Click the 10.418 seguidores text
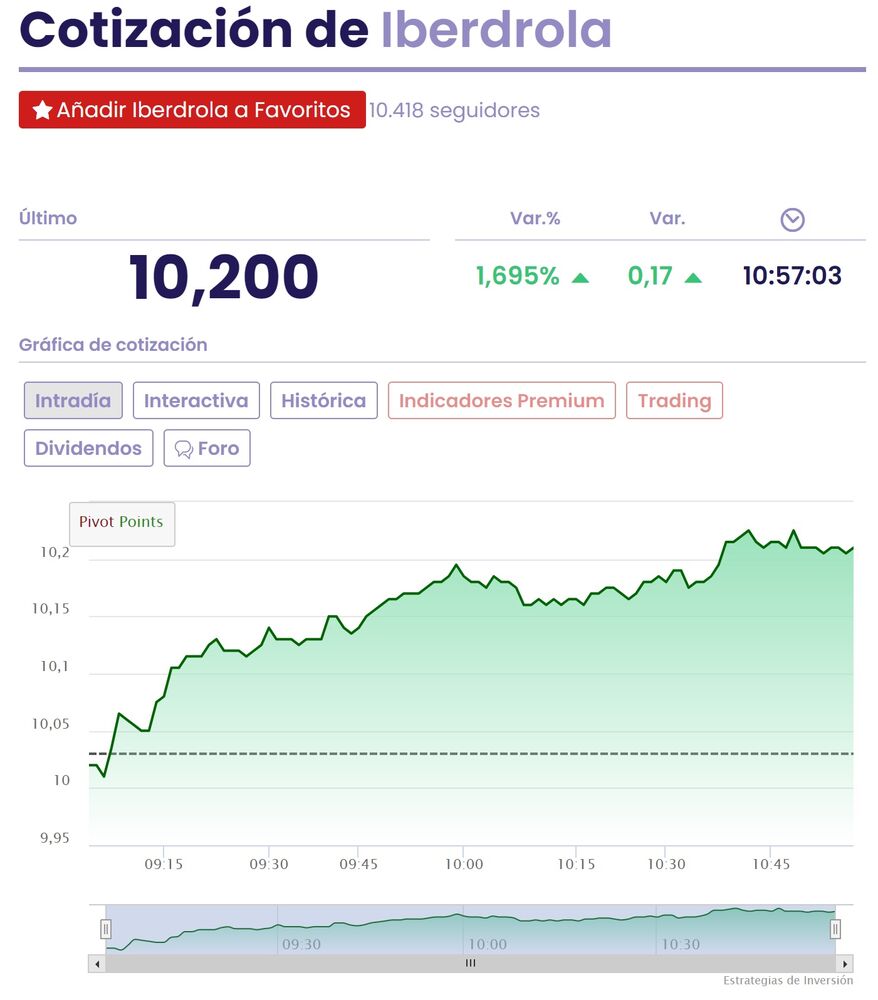The image size is (878, 1000). [x=454, y=110]
